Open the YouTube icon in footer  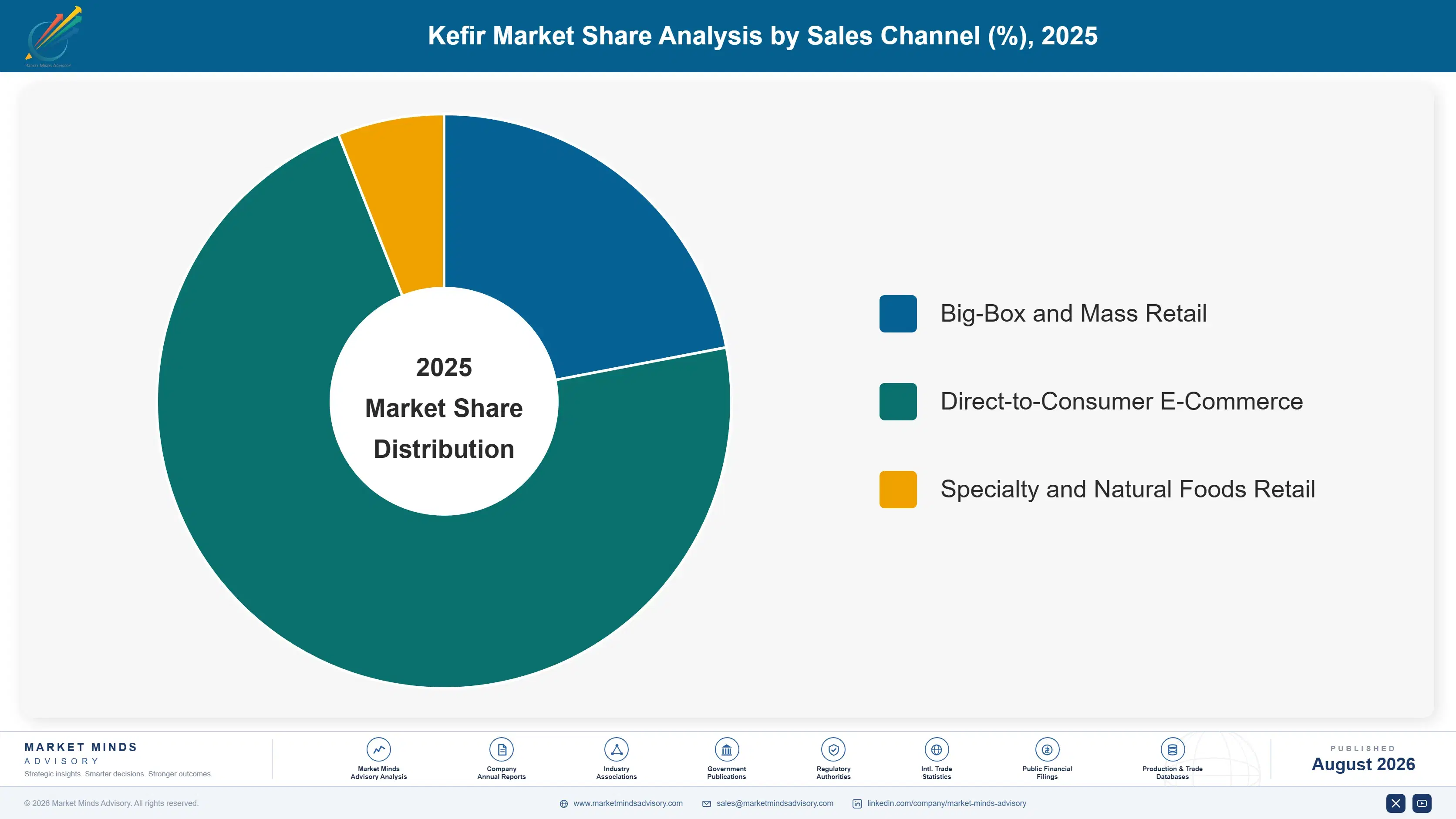point(1422,803)
